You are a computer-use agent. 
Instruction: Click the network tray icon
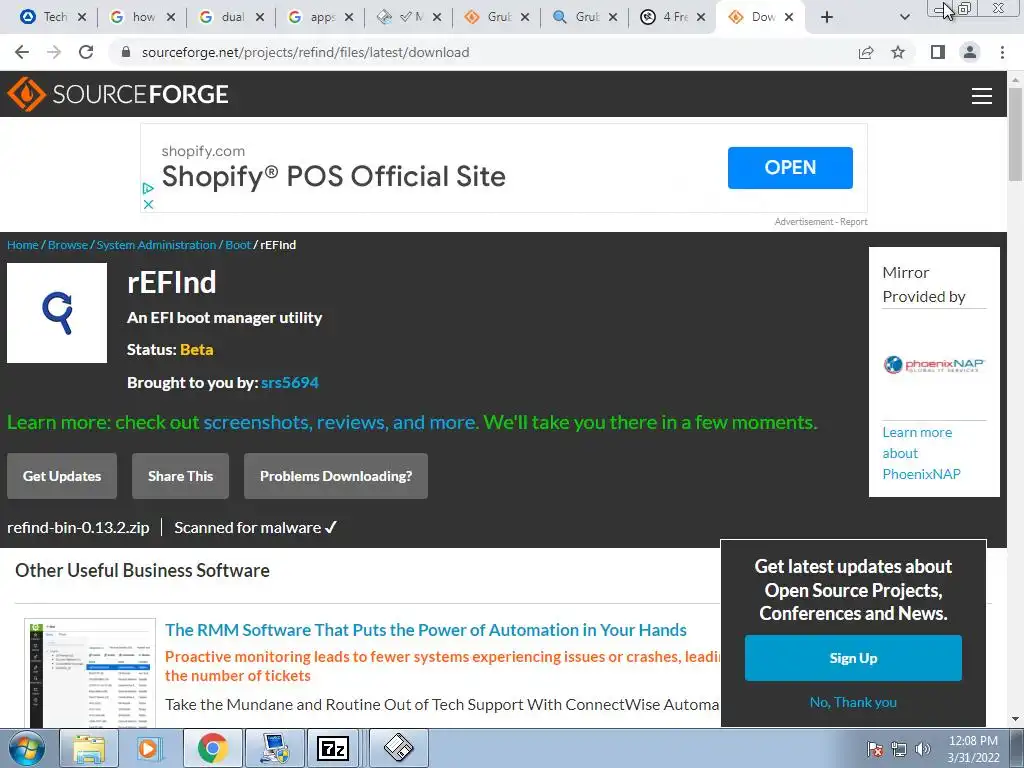[x=899, y=749]
